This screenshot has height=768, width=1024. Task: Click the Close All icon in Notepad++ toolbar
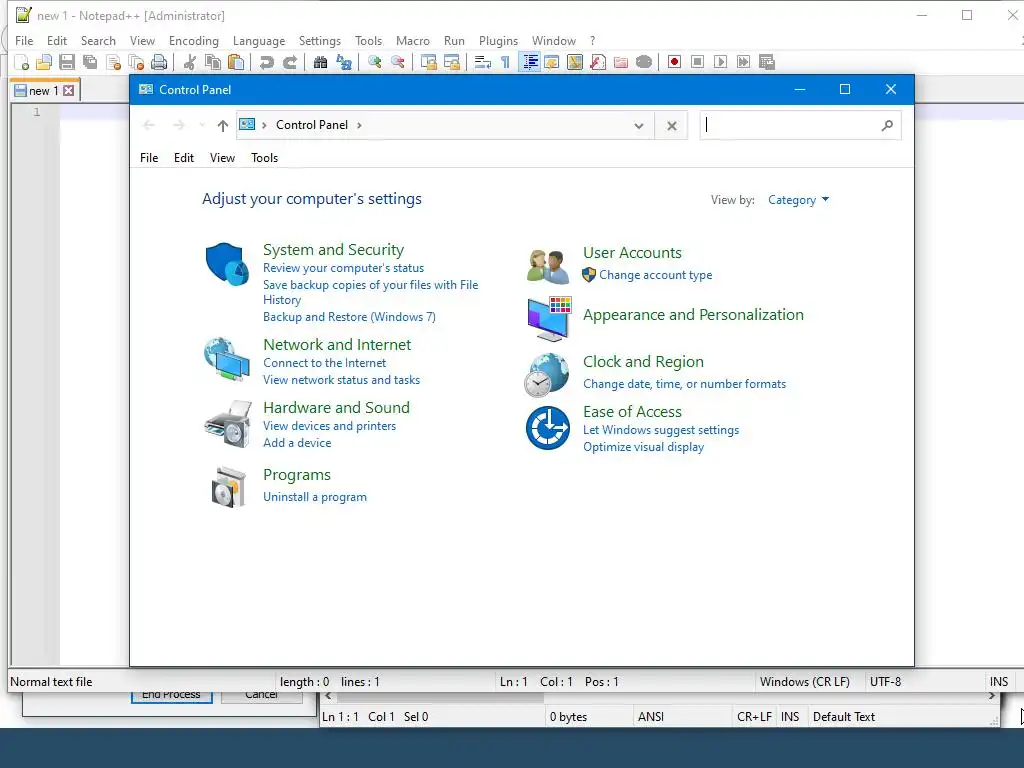(x=136, y=62)
